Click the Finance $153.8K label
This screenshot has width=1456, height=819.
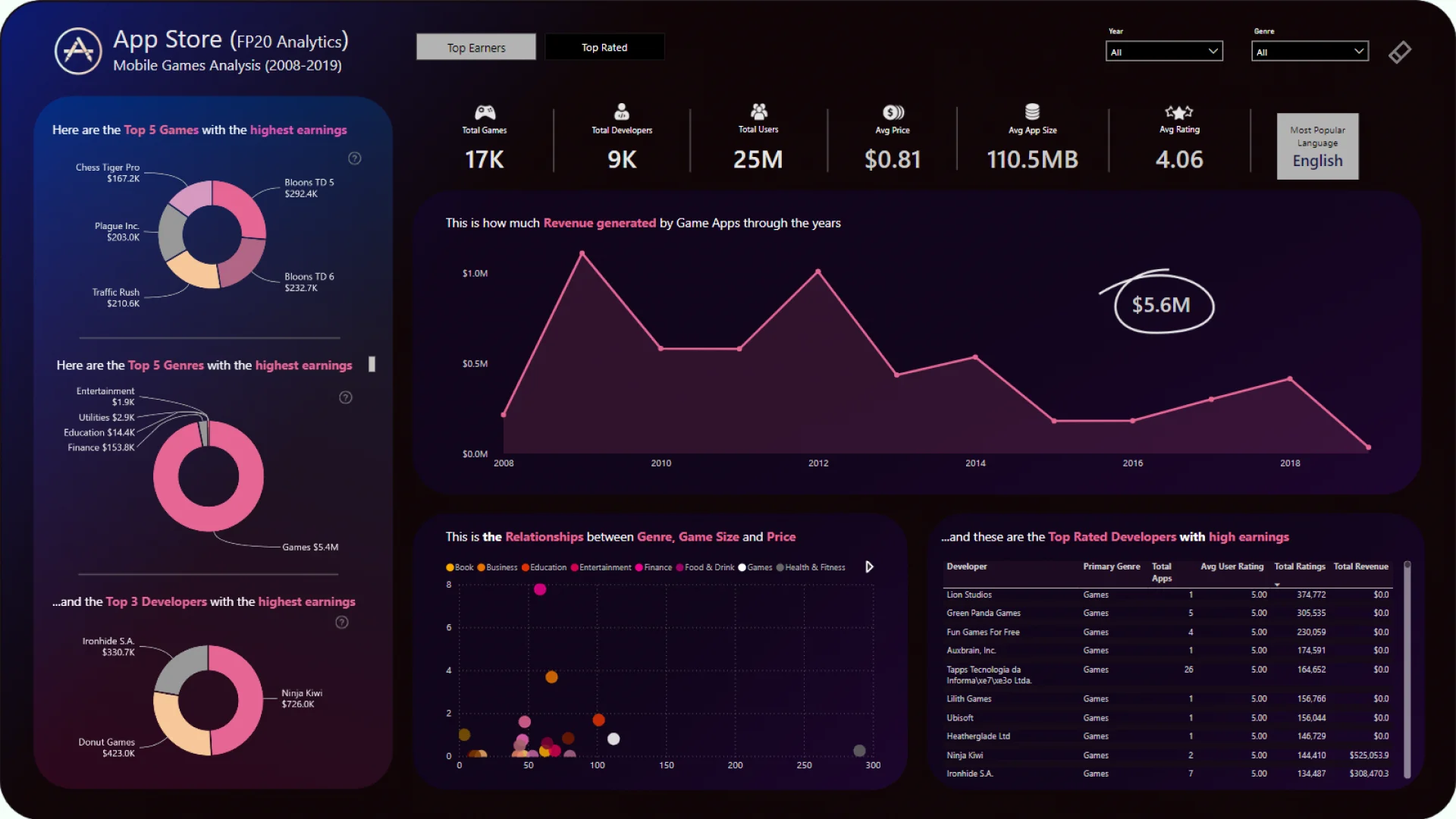pyautogui.click(x=101, y=447)
